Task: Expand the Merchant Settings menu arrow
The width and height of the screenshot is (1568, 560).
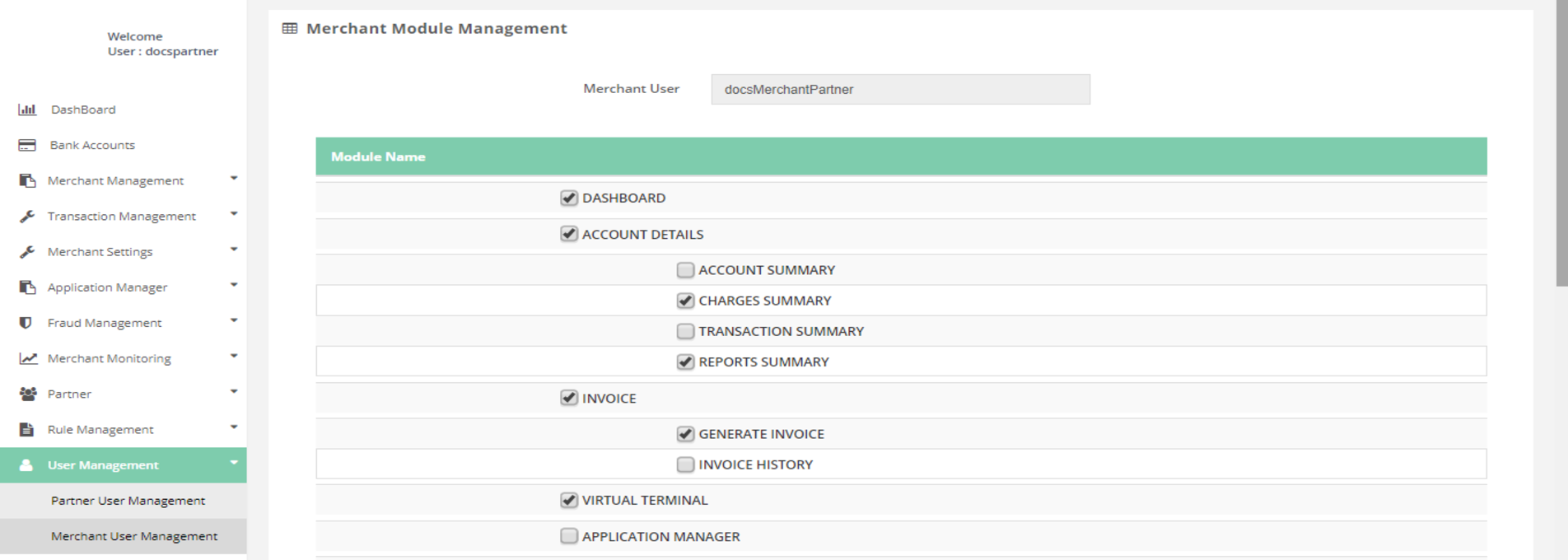Action: (x=234, y=250)
